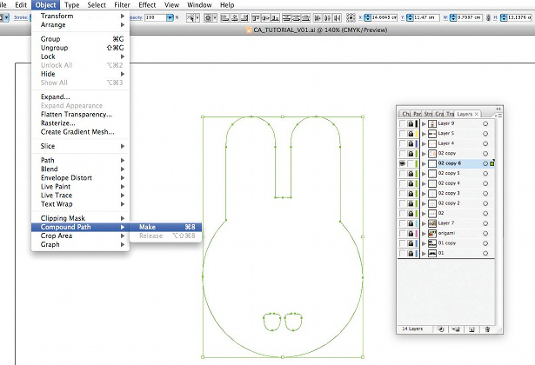Toggle visibility box of Layer 7
The width and height of the screenshot is (535, 365).
pos(403,224)
